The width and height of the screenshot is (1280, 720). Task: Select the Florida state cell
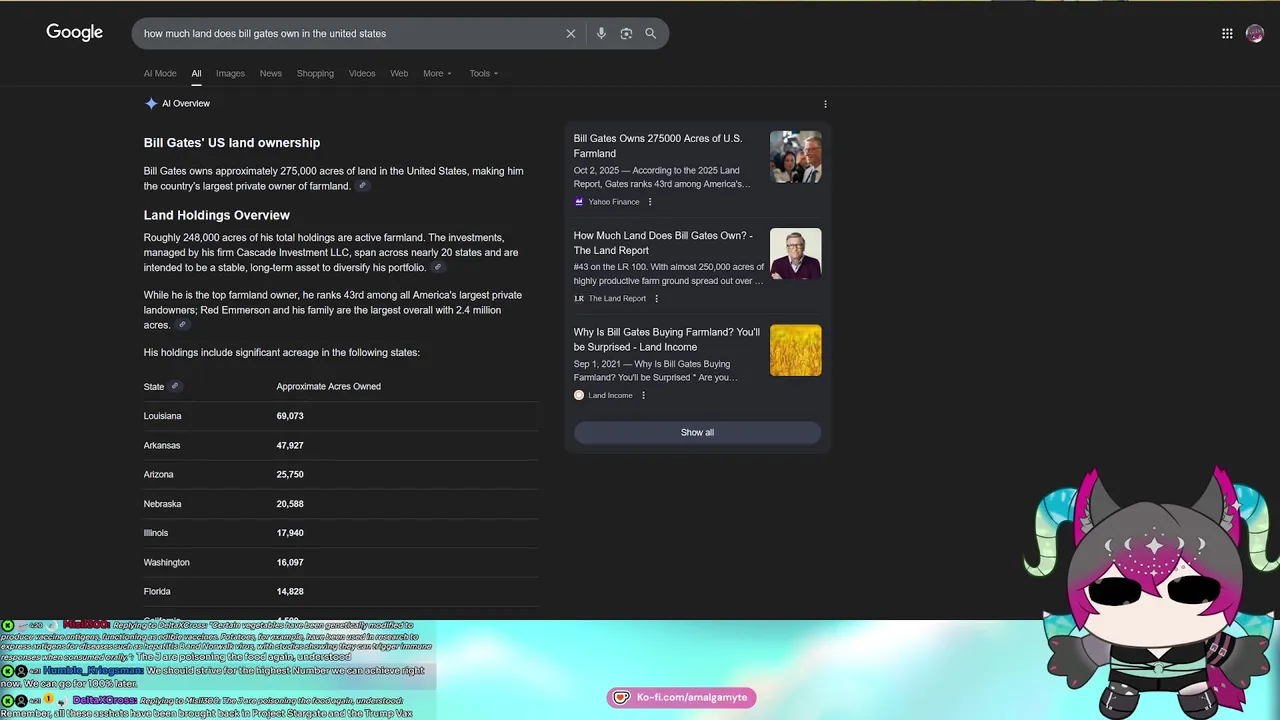[x=157, y=591]
